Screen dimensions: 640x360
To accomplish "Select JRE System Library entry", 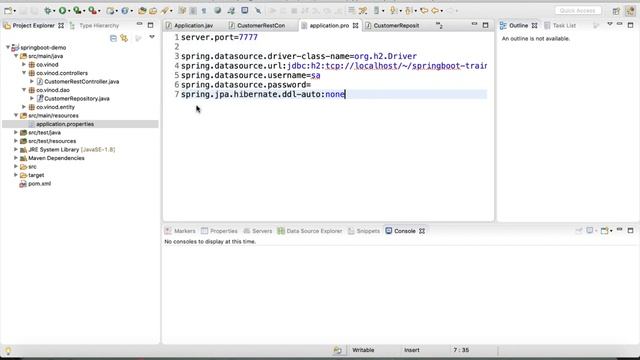I will [71, 149].
